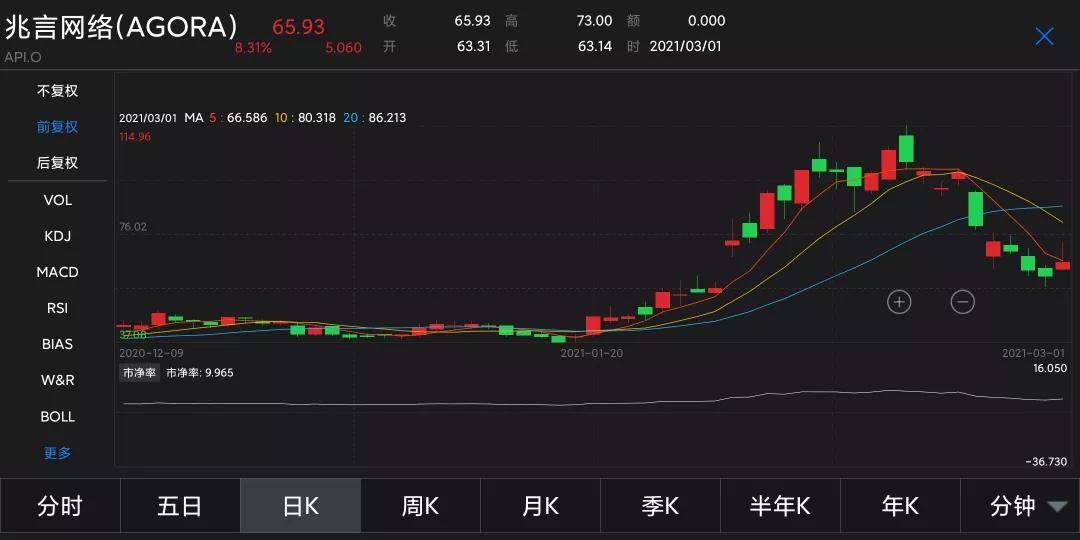
Task: Click the 2021-03-01 date axis label
Action: 1033,353
